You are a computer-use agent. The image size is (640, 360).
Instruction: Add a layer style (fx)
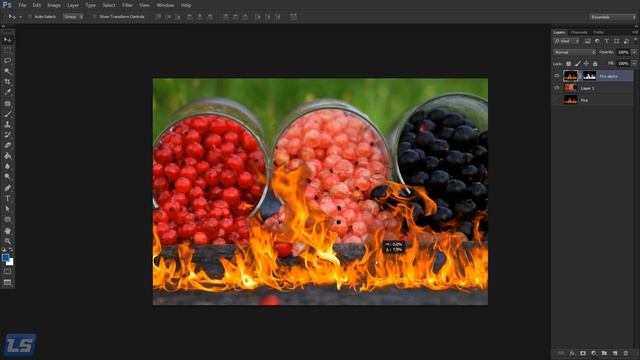click(x=572, y=353)
